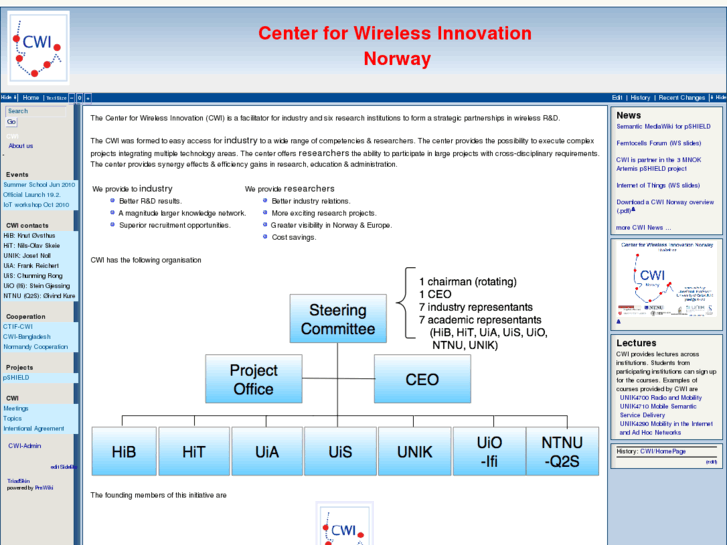This screenshot has height=545, width=727.
Task: Click the edit SideBar link
Action: tap(64, 467)
